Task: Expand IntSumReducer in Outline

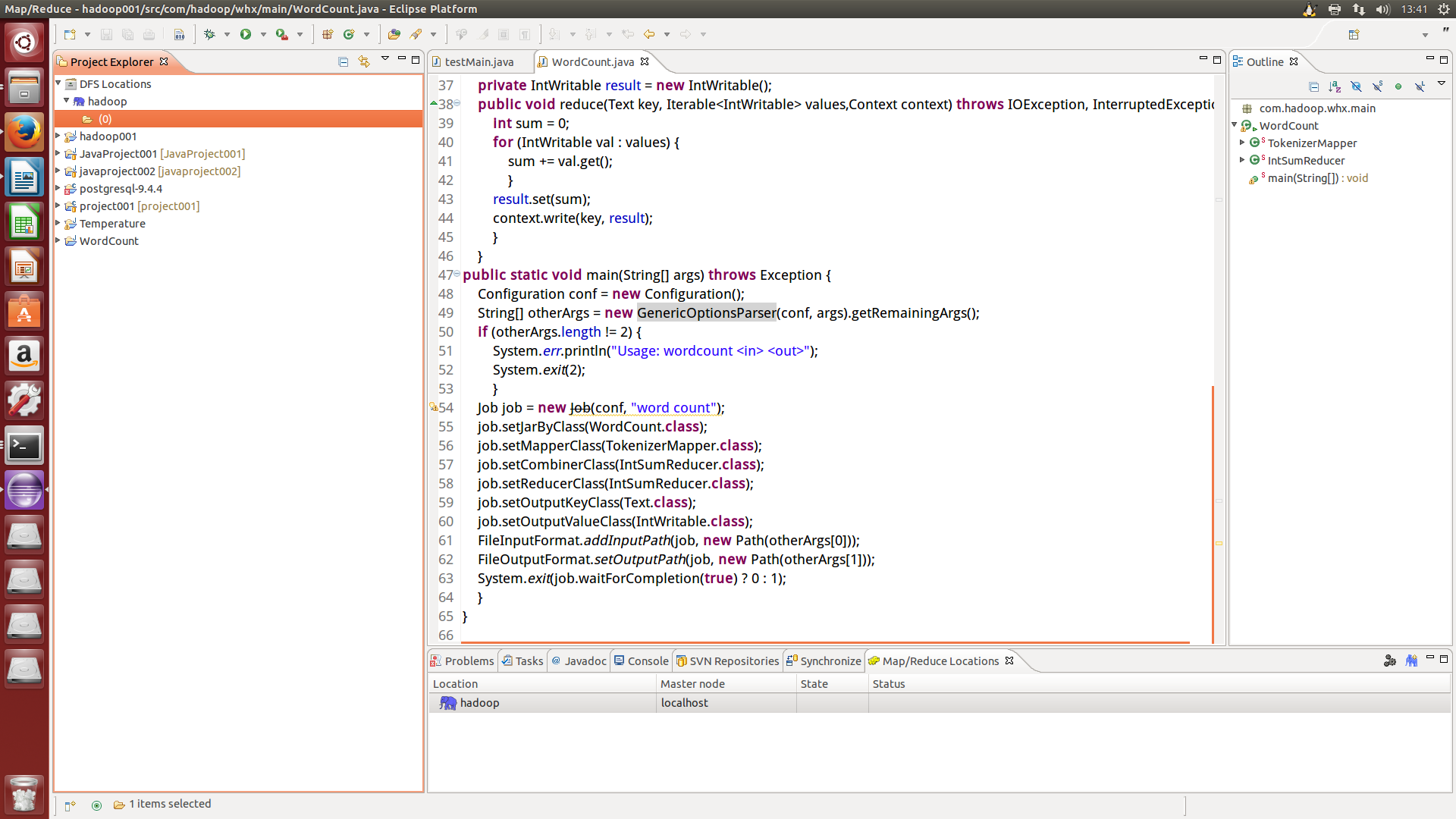Action: tap(1241, 160)
